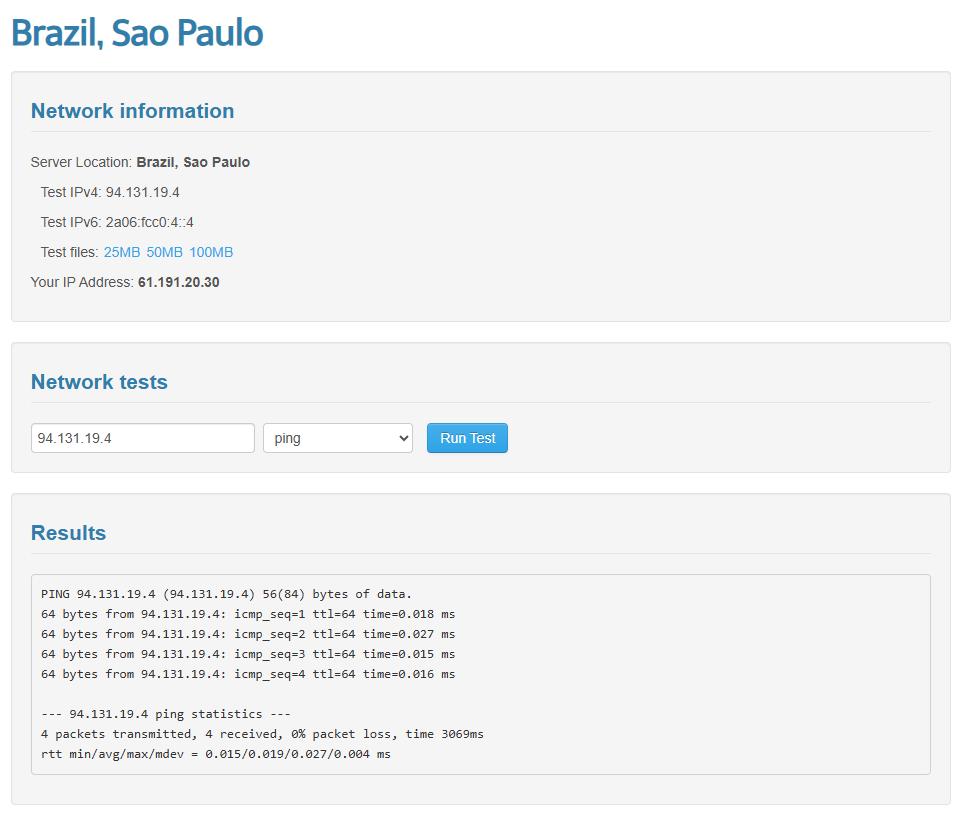The height and width of the screenshot is (817, 959).
Task: Click the PING header line in results
Action: [226, 594]
